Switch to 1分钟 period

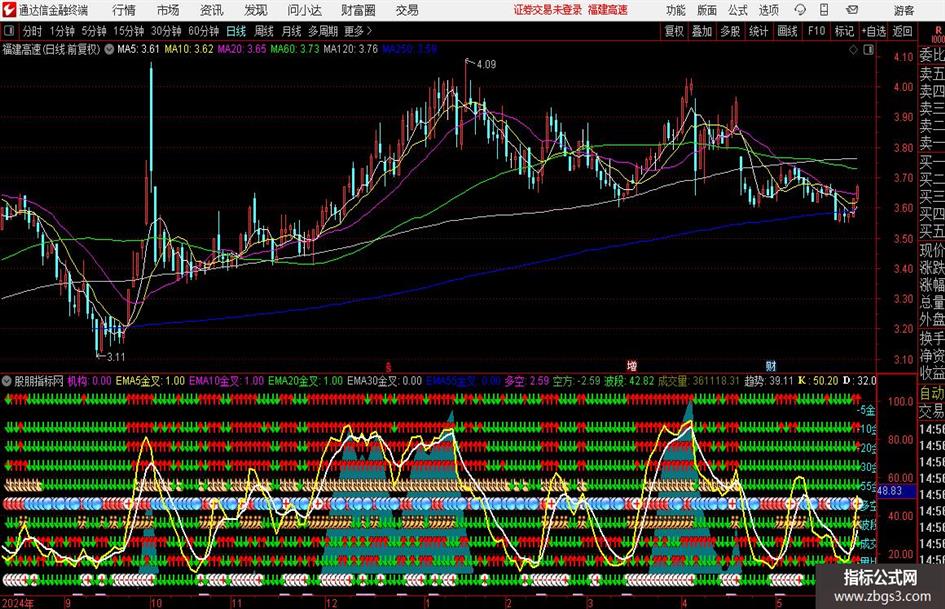62,31
